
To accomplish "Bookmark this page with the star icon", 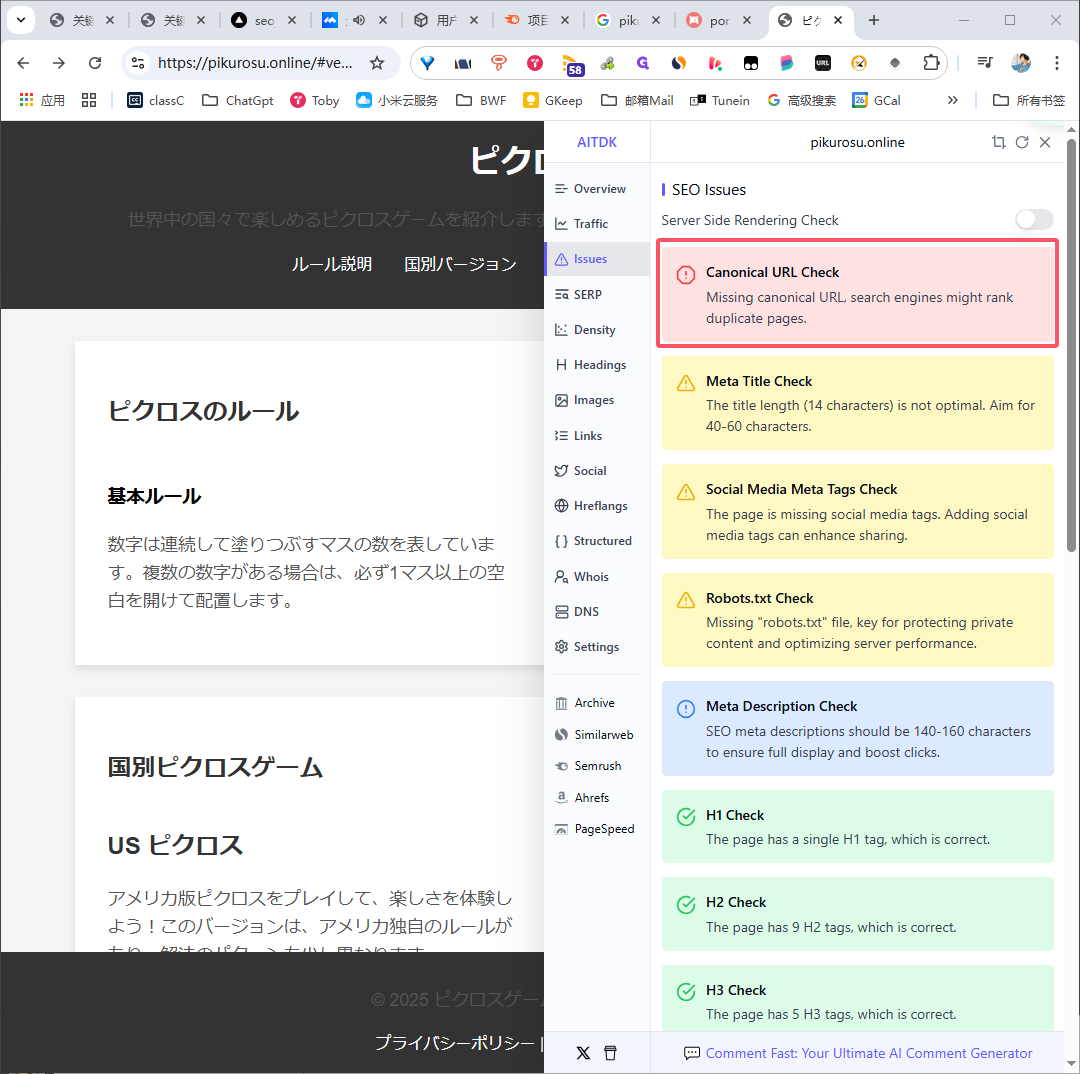I will point(377,63).
